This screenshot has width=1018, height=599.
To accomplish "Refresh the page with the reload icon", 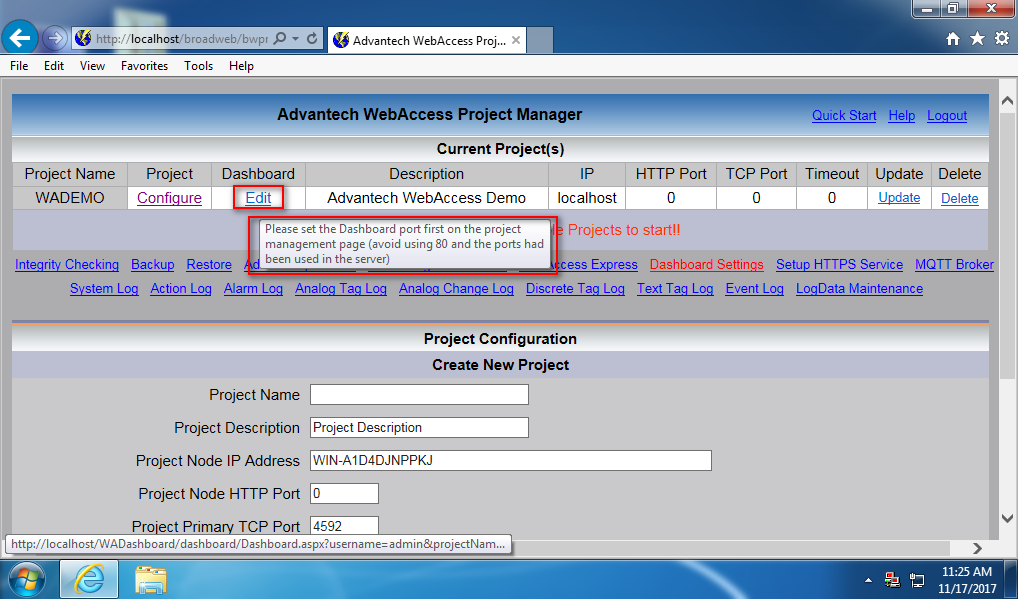I will 312,39.
